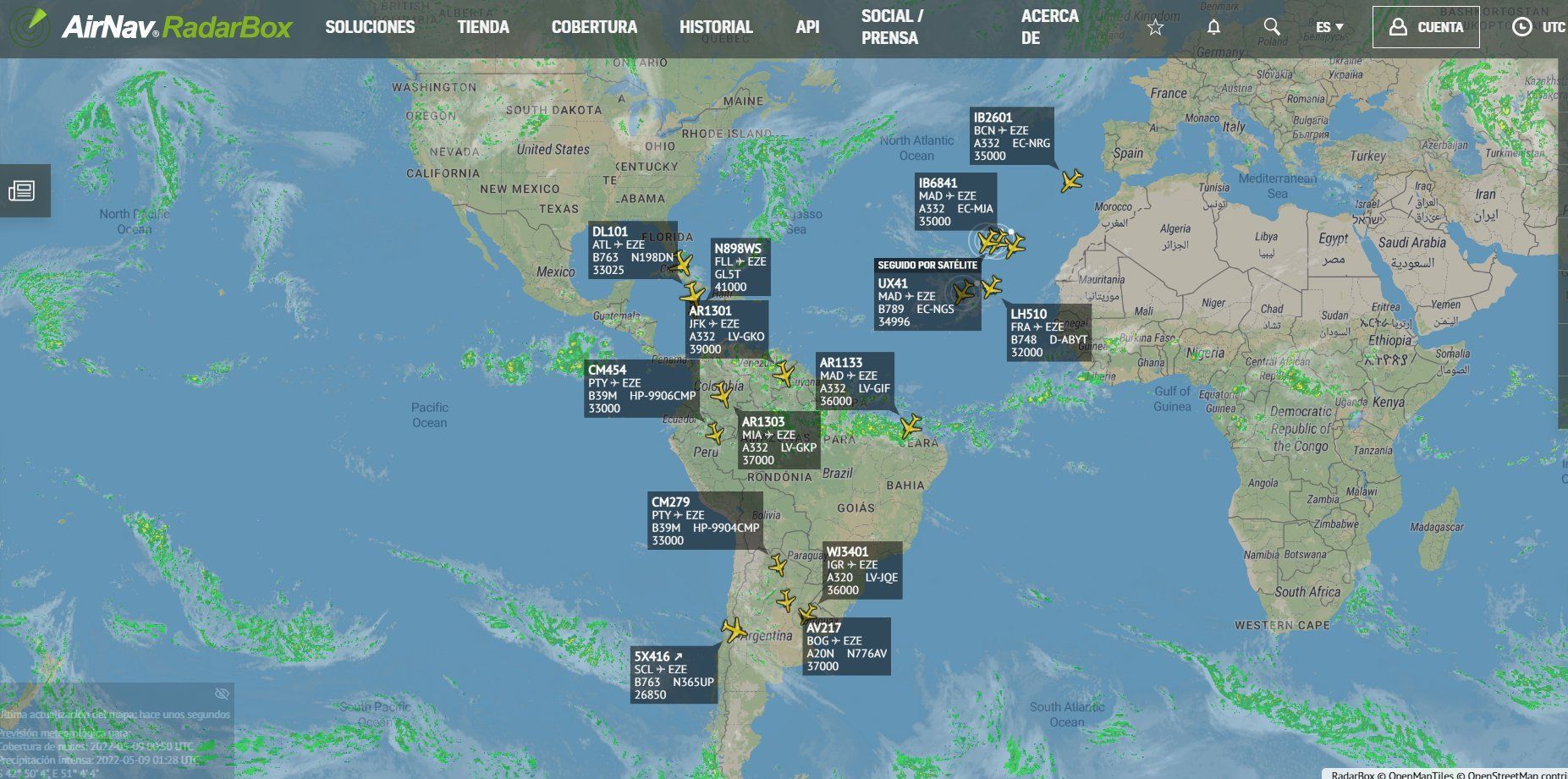Select the satellite-tracked UX41 aircraft icon
This screenshot has width=1568, height=779.
tap(963, 293)
